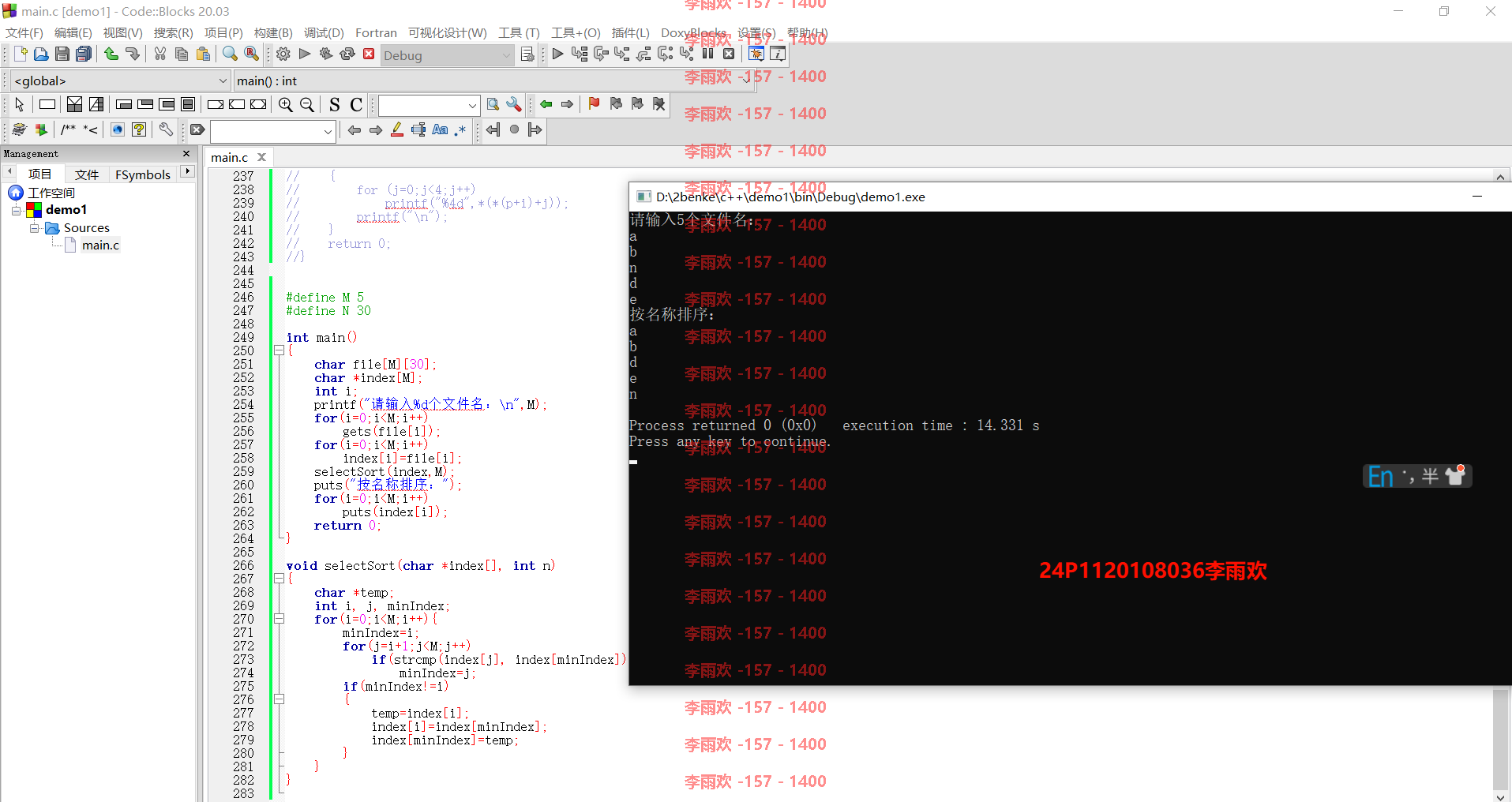Fold the main function at line 250
This screenshot has width=1512, height=802.
(279, 350)
